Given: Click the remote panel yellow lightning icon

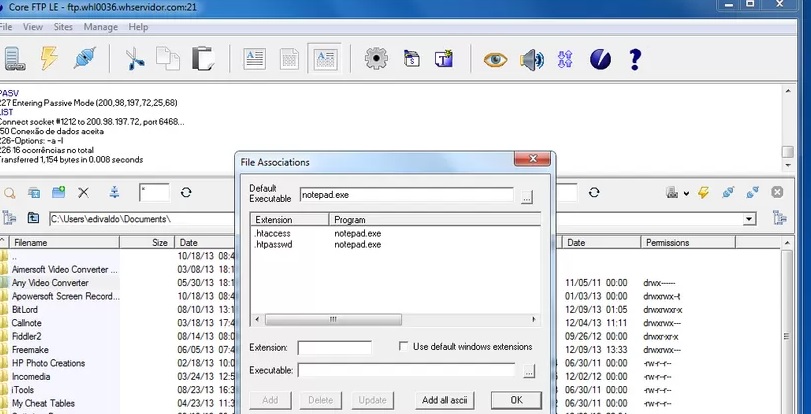Looking at the screenshot, I should tap(703, 193).
